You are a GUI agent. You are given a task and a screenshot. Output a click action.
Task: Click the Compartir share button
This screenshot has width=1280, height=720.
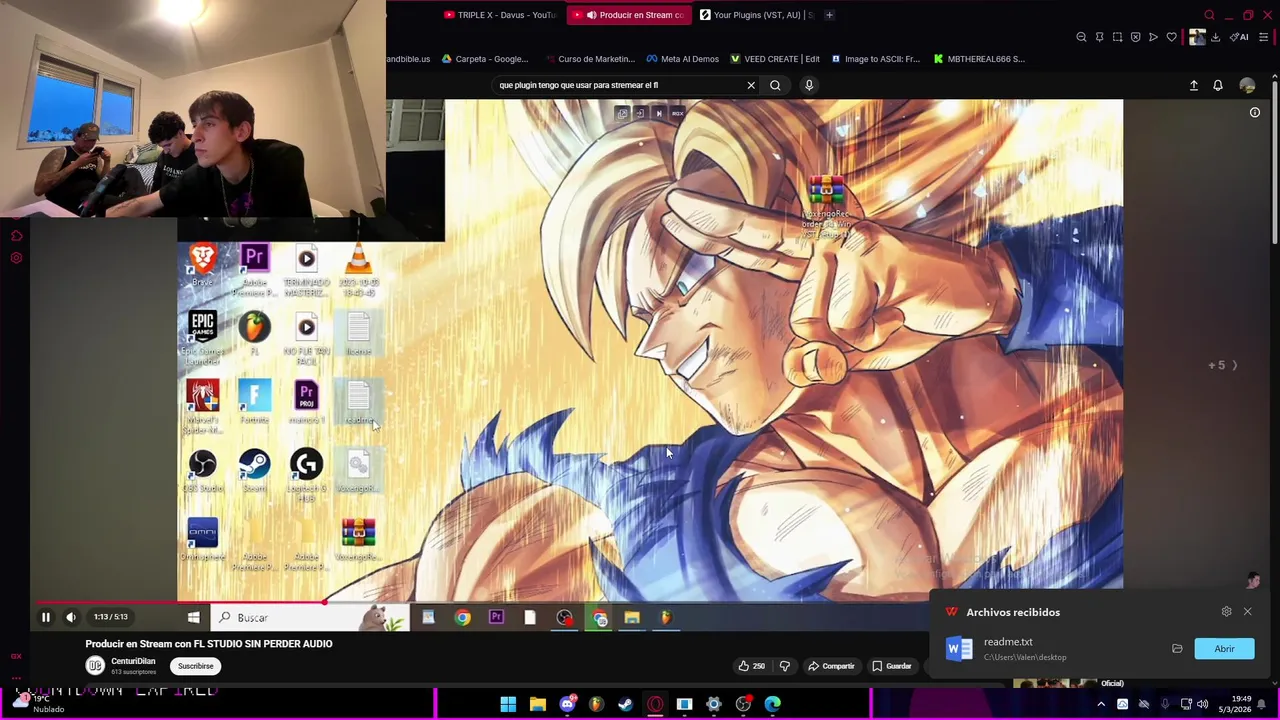pos(831,666)
